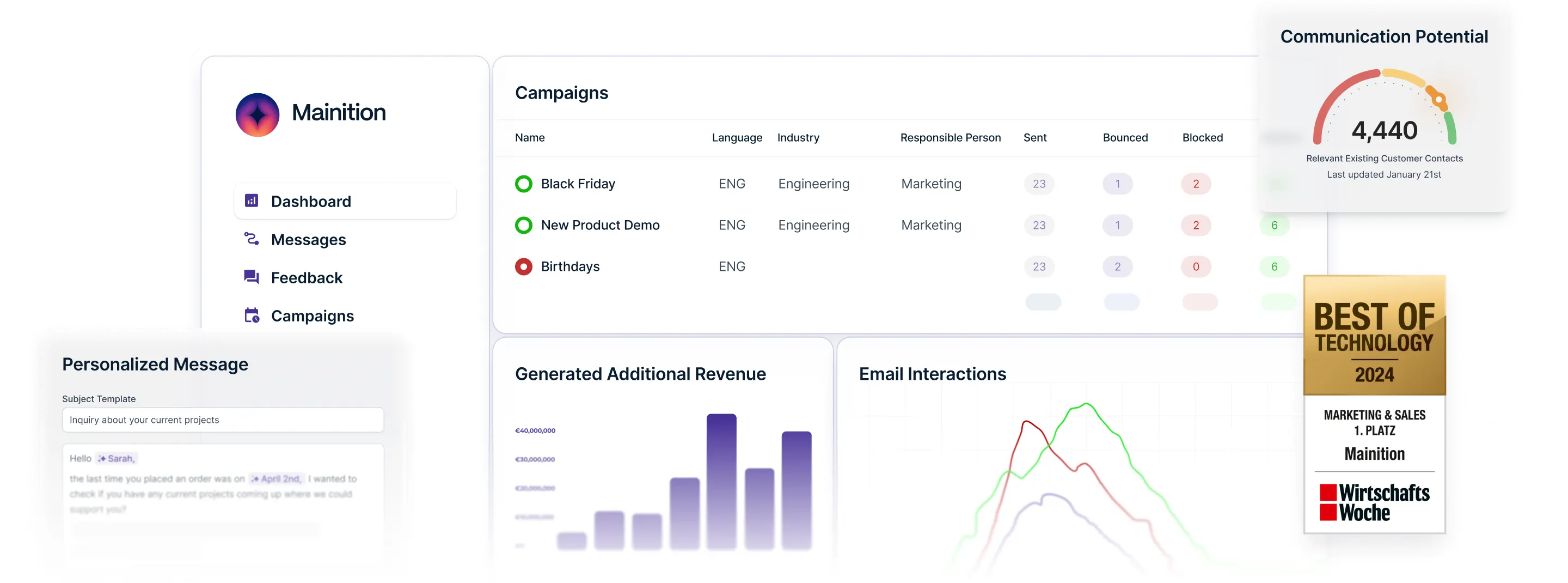Image resolution: width=1568 pixels, height=583 pixels.
Task: Click the Feedback speech-bubble icon
Action: tap(251, 277)
